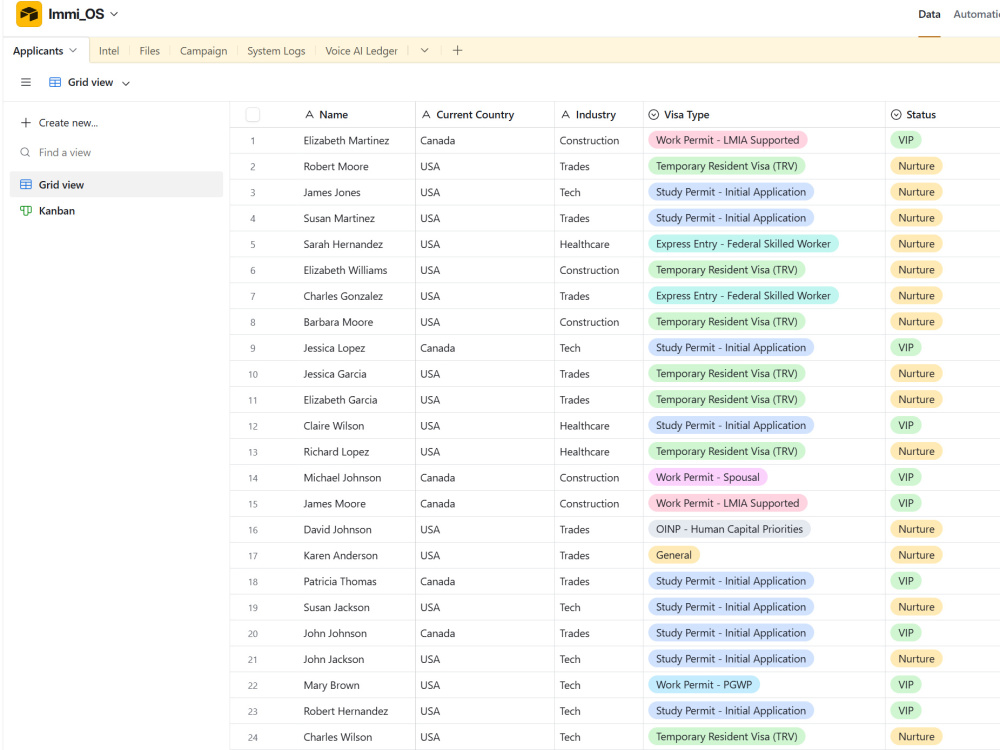Click the Name text field type icon
Viewport: 1000px width, 750px height.
tap(309, 115)
